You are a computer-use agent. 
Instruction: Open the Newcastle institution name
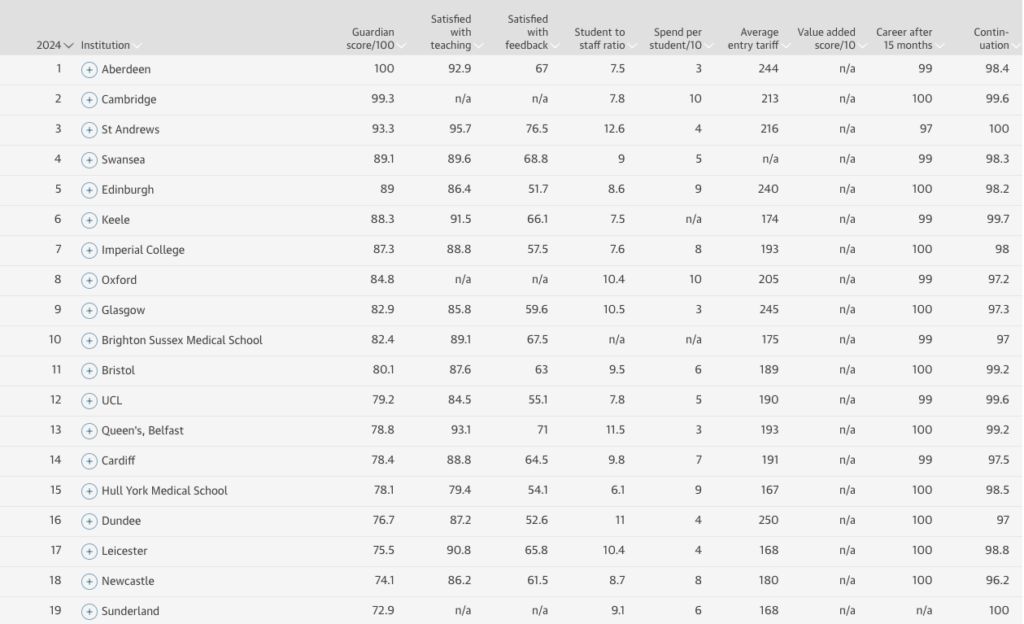128,581
